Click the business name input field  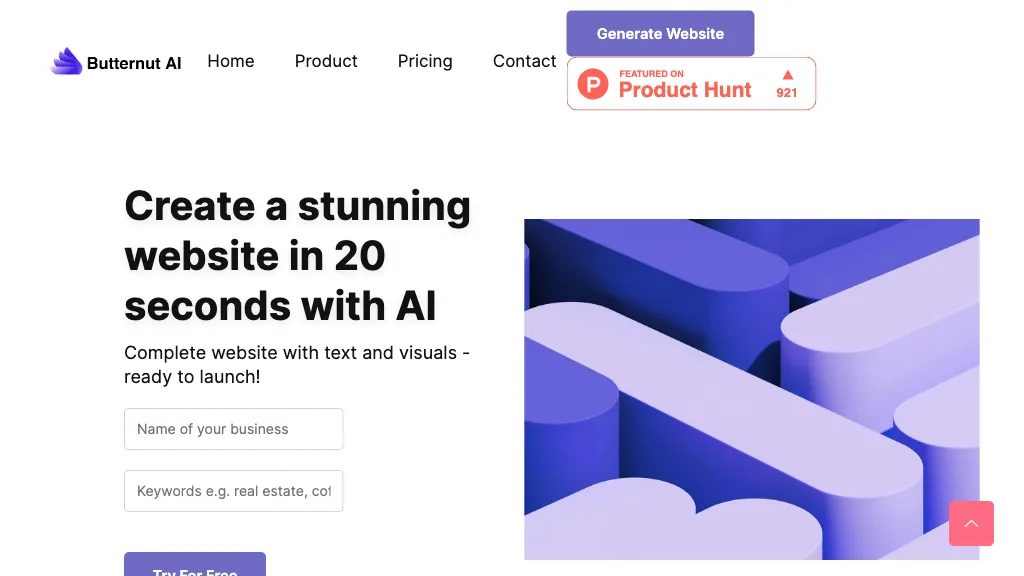tap(233, 428)
